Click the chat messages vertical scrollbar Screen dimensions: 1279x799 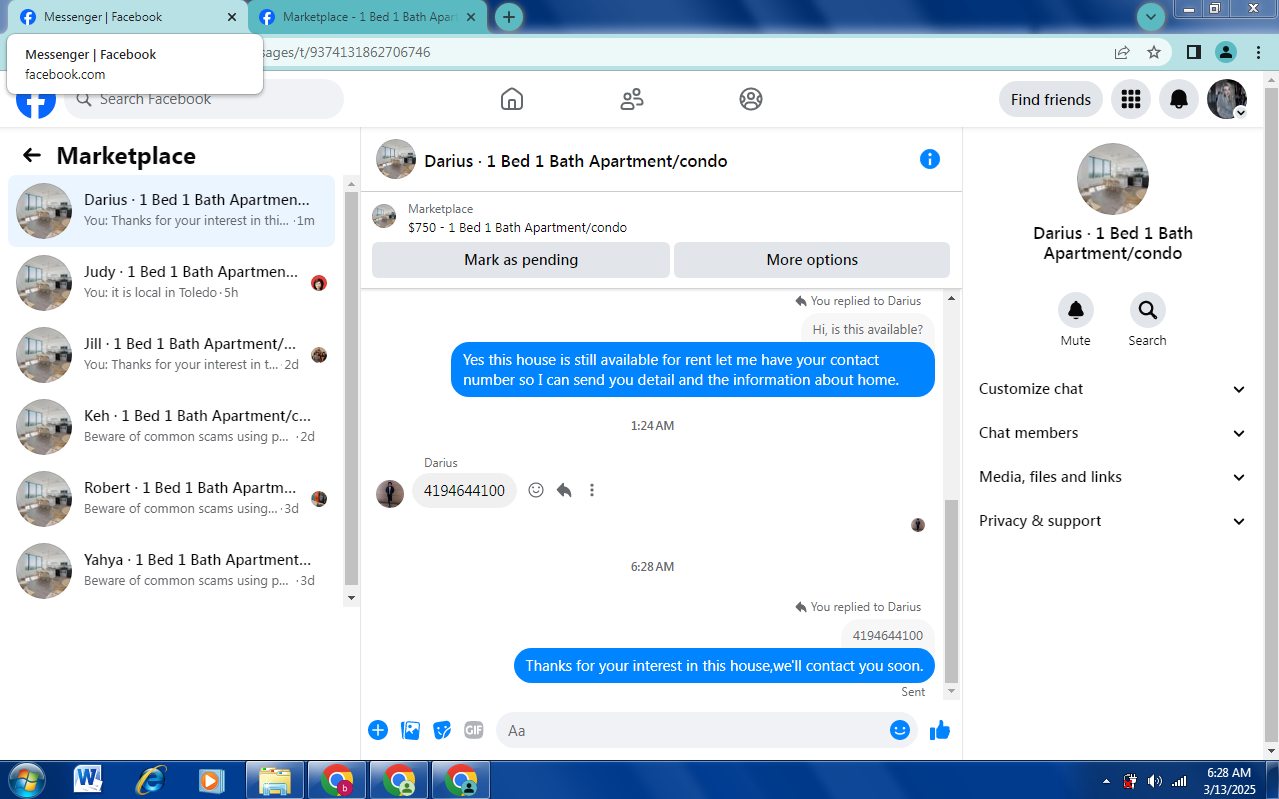pyautogui.click(x=951, y=590)
